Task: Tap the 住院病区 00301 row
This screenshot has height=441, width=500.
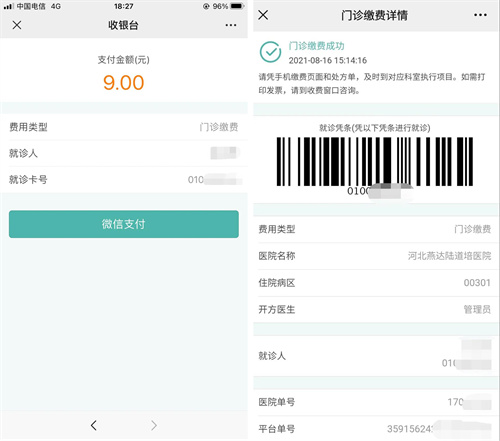Action: [375, 283]
